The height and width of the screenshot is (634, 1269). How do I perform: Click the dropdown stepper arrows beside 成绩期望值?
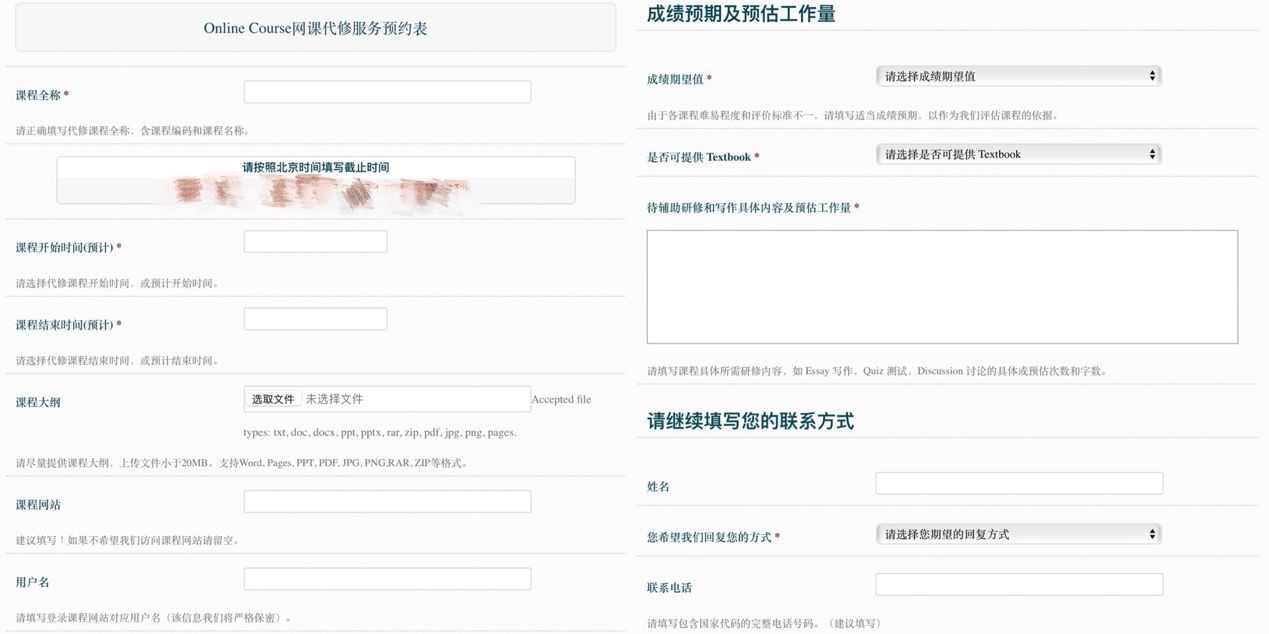(x=1152, y=75)
